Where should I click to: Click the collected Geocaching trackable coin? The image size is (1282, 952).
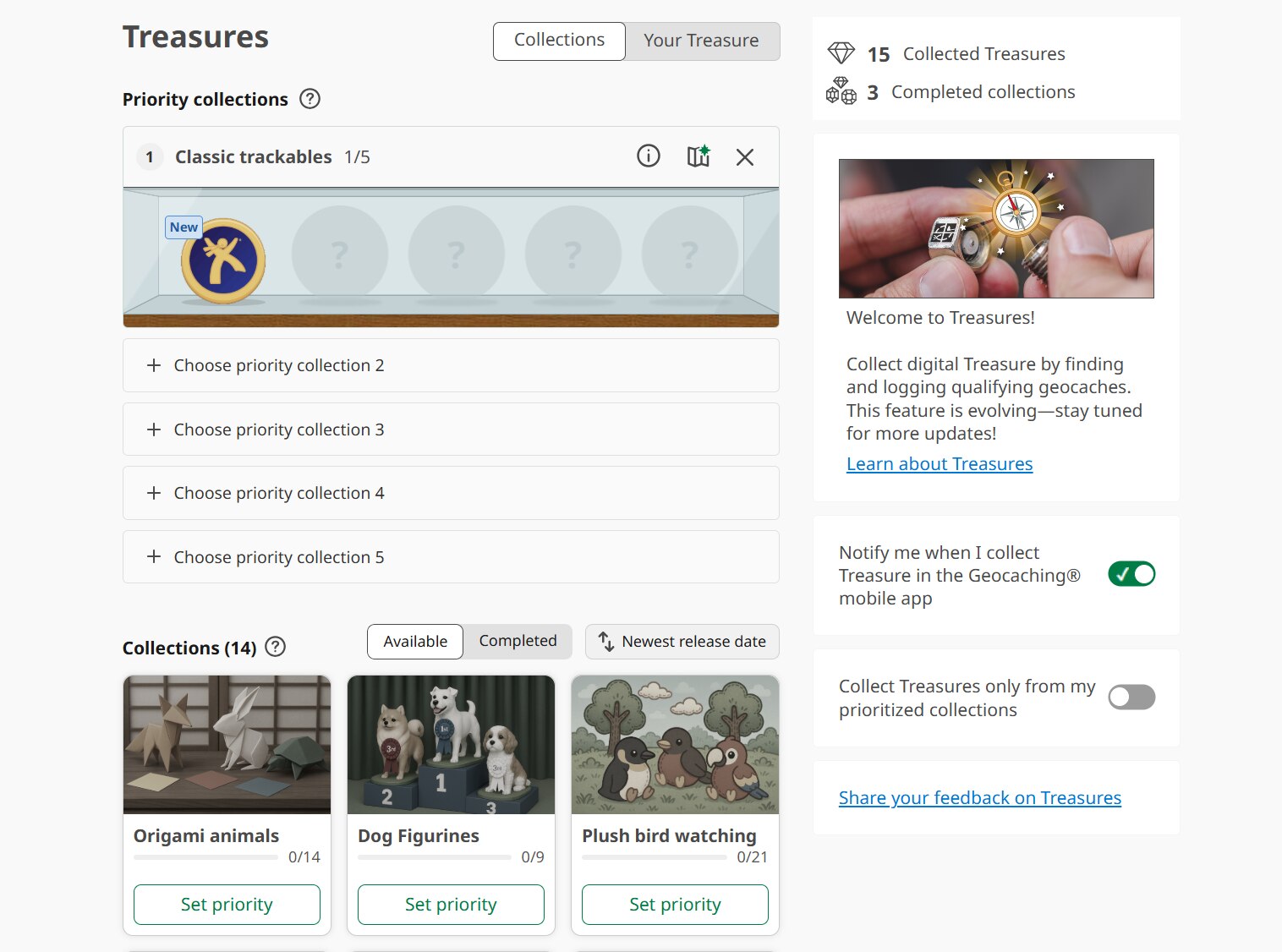coord(223,261)
